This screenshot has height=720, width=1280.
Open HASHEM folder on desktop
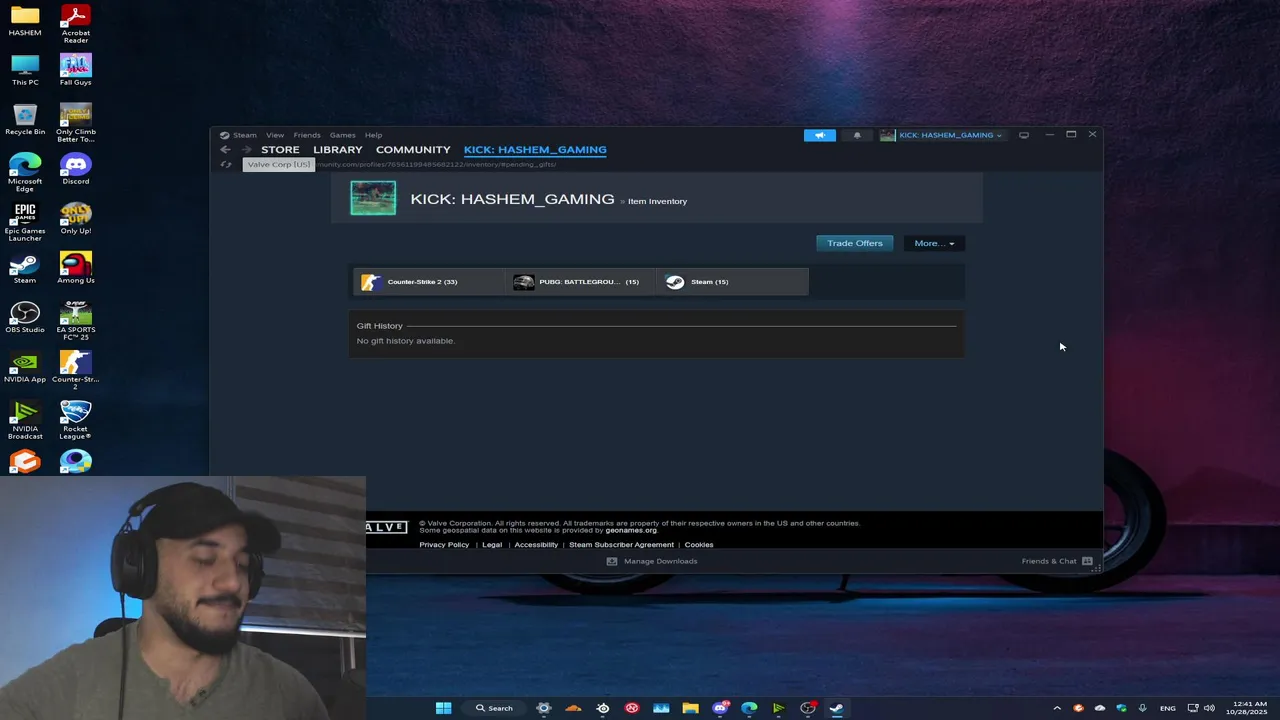(25, 21)
